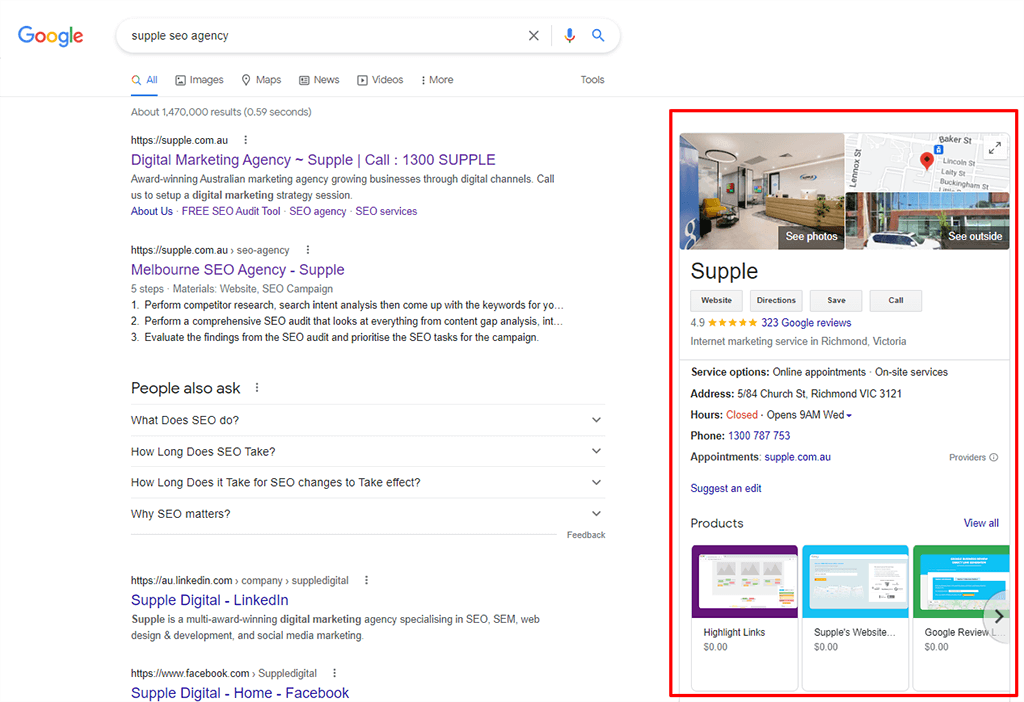
Task: Expand the question 'What Does SEO do?'
Action: pyautogui.click(x=368, y=420)
